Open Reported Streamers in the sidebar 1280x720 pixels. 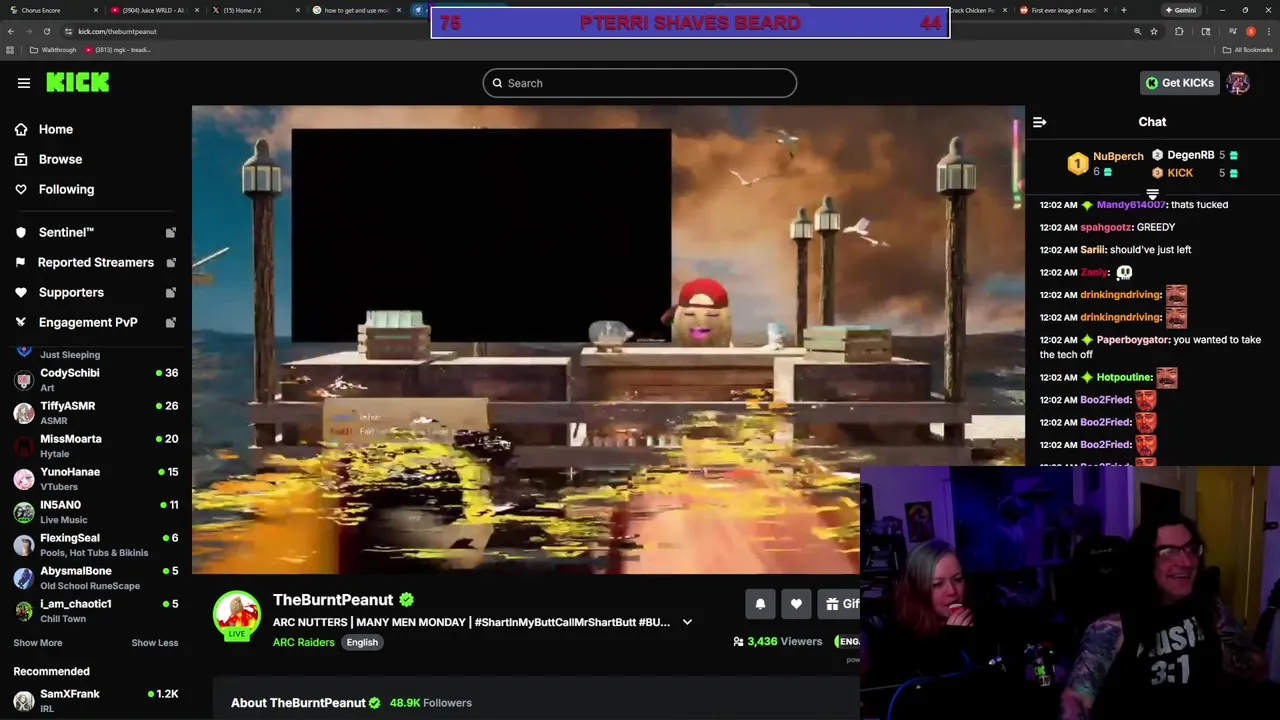[x=96, y=262]
